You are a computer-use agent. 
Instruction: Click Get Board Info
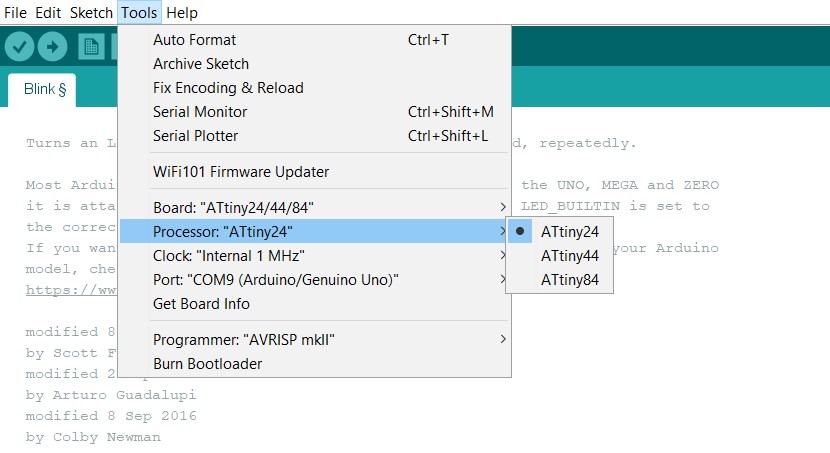click(201, 303)
